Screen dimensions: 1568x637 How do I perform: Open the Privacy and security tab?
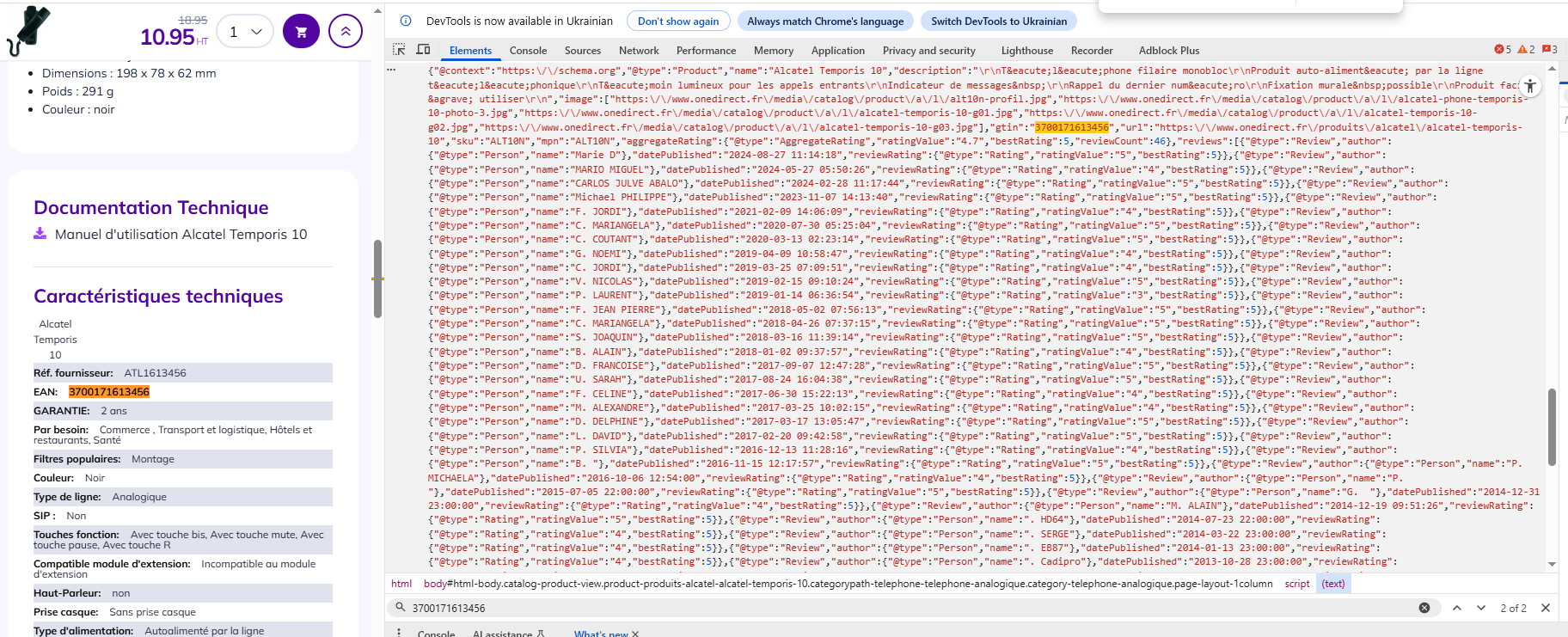[929, 51]
